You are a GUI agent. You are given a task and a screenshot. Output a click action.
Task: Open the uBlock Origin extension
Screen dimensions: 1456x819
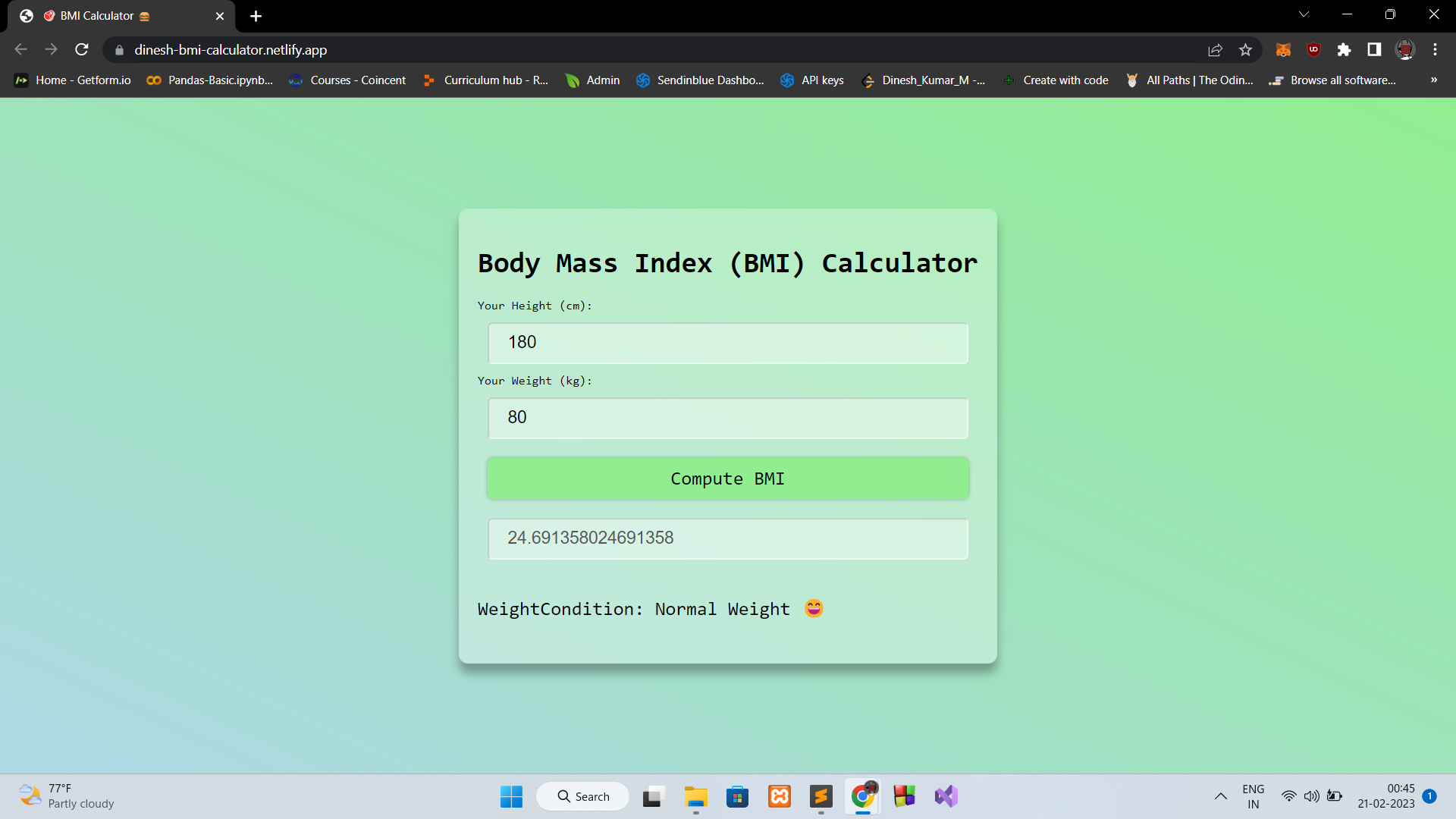pos(1314,49)
